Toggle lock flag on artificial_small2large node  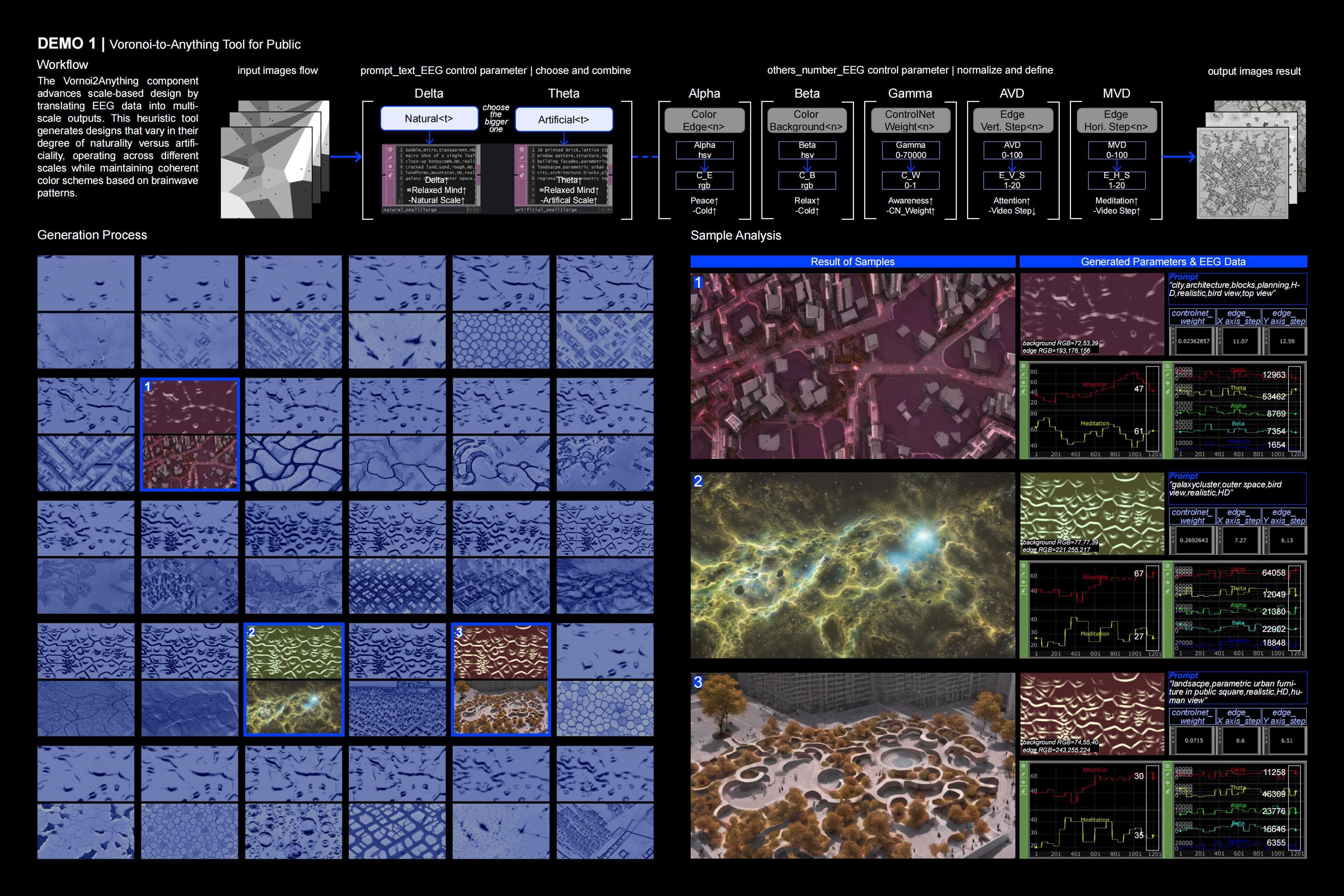[522, 175]
